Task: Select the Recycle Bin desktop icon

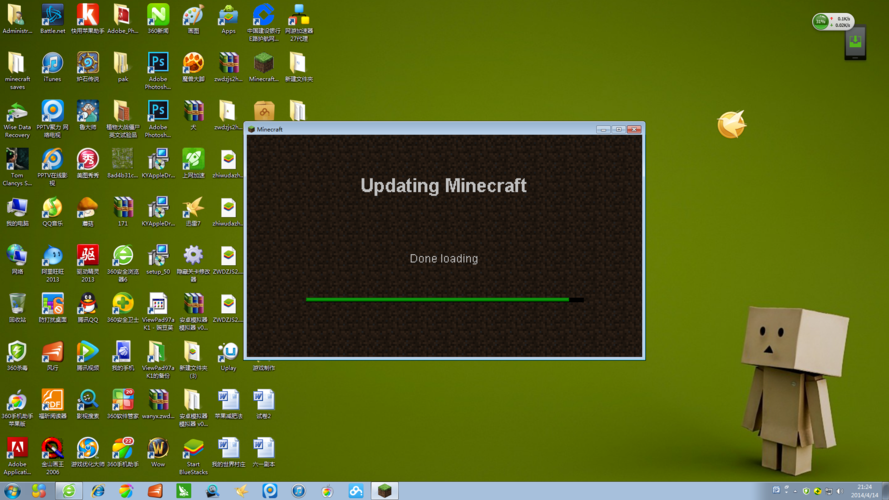Action: pos(17,308)
